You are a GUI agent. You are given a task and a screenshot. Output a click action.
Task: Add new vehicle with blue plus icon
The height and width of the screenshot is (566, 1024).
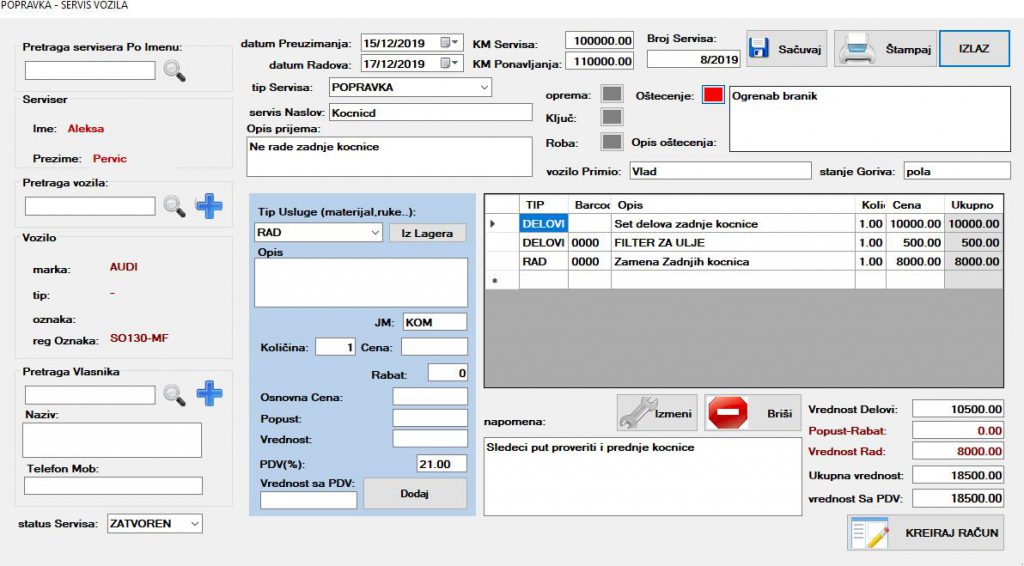[x=208, y=207]
